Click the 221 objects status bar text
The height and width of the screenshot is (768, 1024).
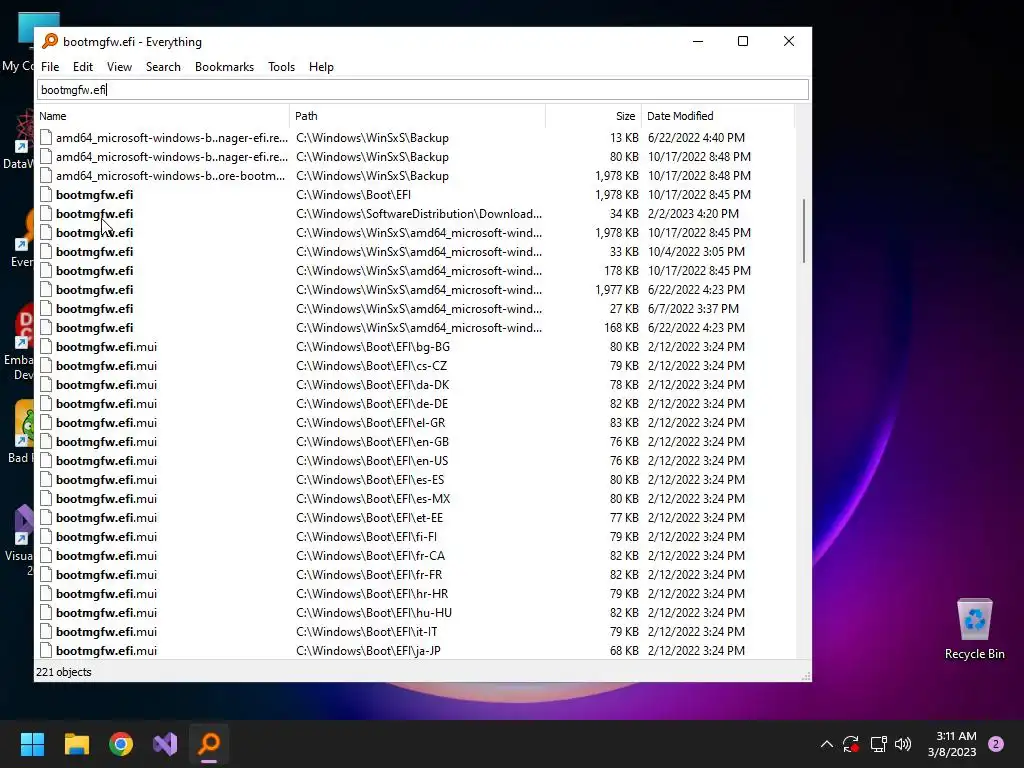click(63, 672)
